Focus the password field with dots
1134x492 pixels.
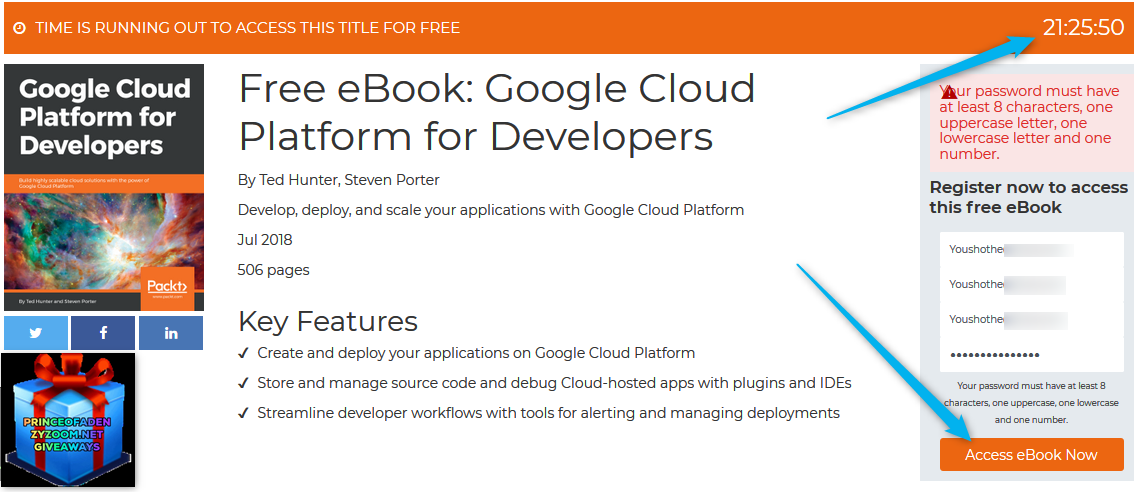pos(1032,355)
